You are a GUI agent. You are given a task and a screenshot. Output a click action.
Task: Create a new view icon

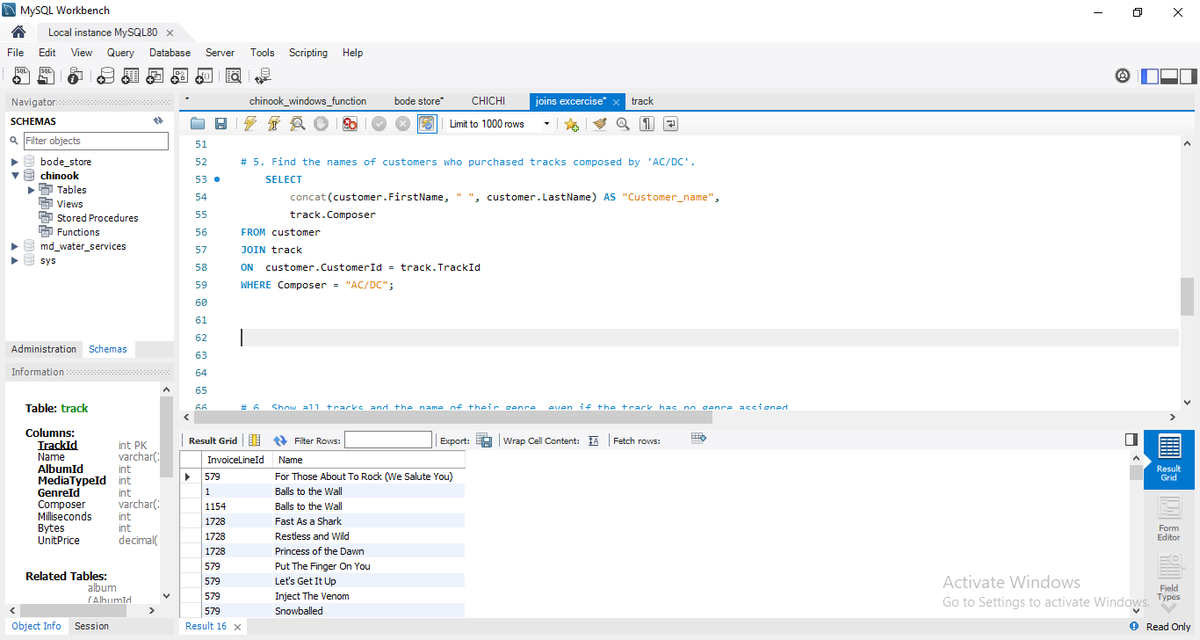[x=155, y=75]
